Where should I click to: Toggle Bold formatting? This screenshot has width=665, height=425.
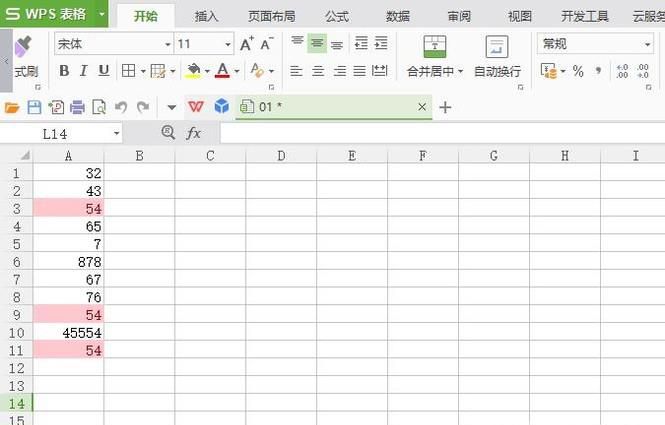click(64, 70)
